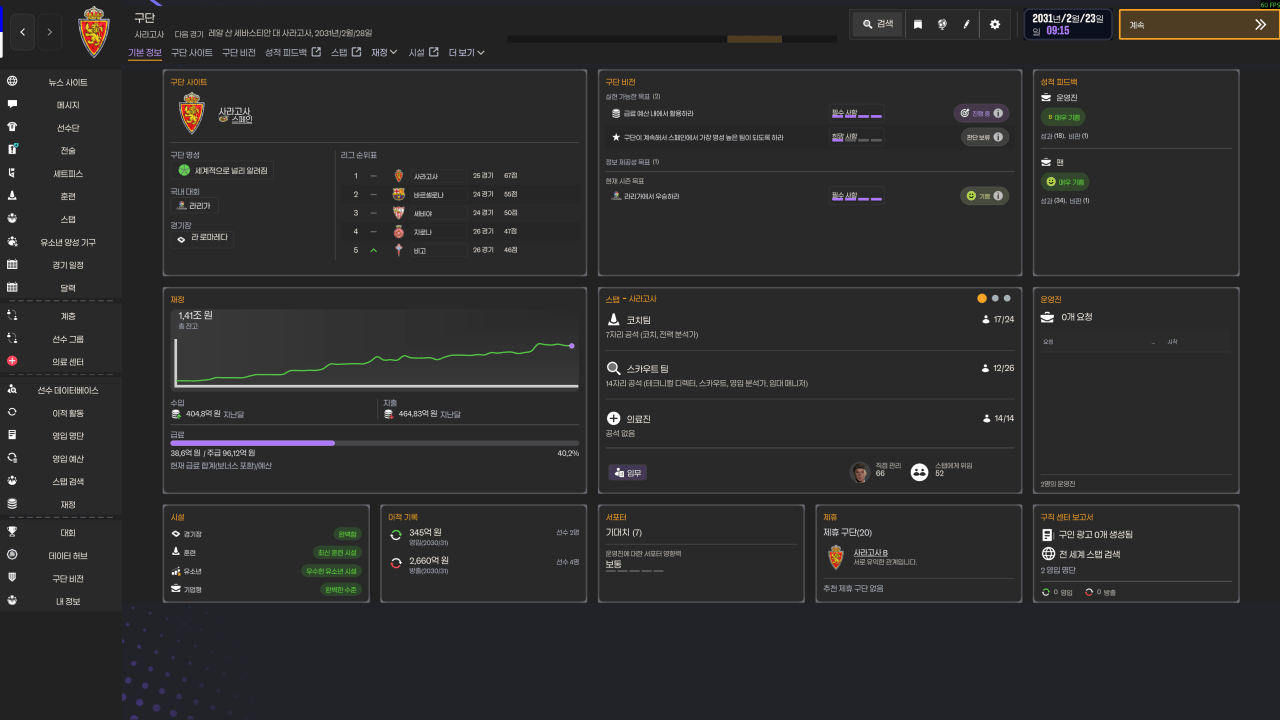
Task: Expand the 더 보기 dropdown menu
Action: (467, 52)
